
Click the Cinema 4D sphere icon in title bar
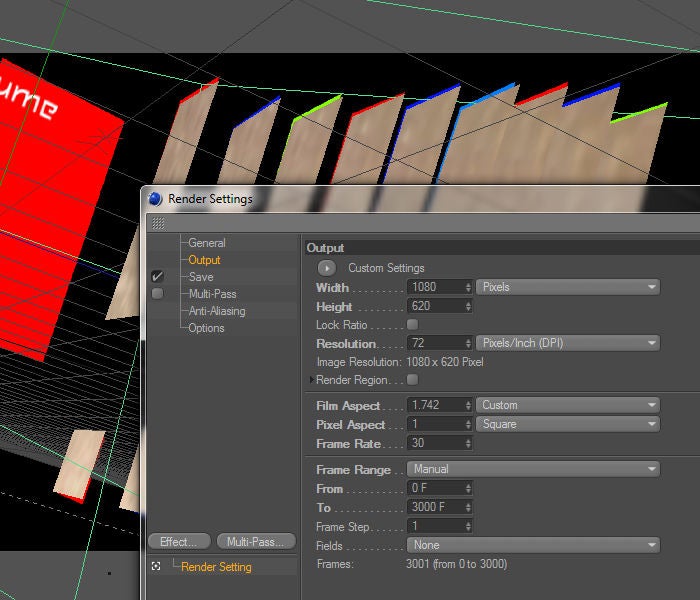[x=155, y=199]
